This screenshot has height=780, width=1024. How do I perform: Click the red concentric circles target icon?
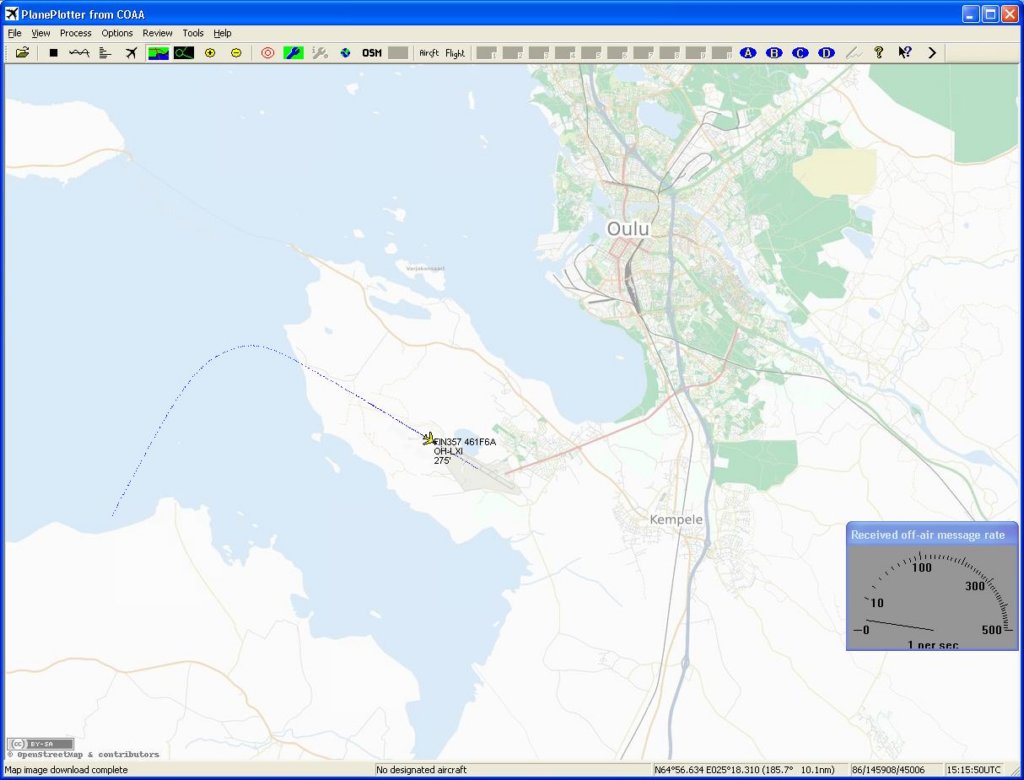[267, 53]
